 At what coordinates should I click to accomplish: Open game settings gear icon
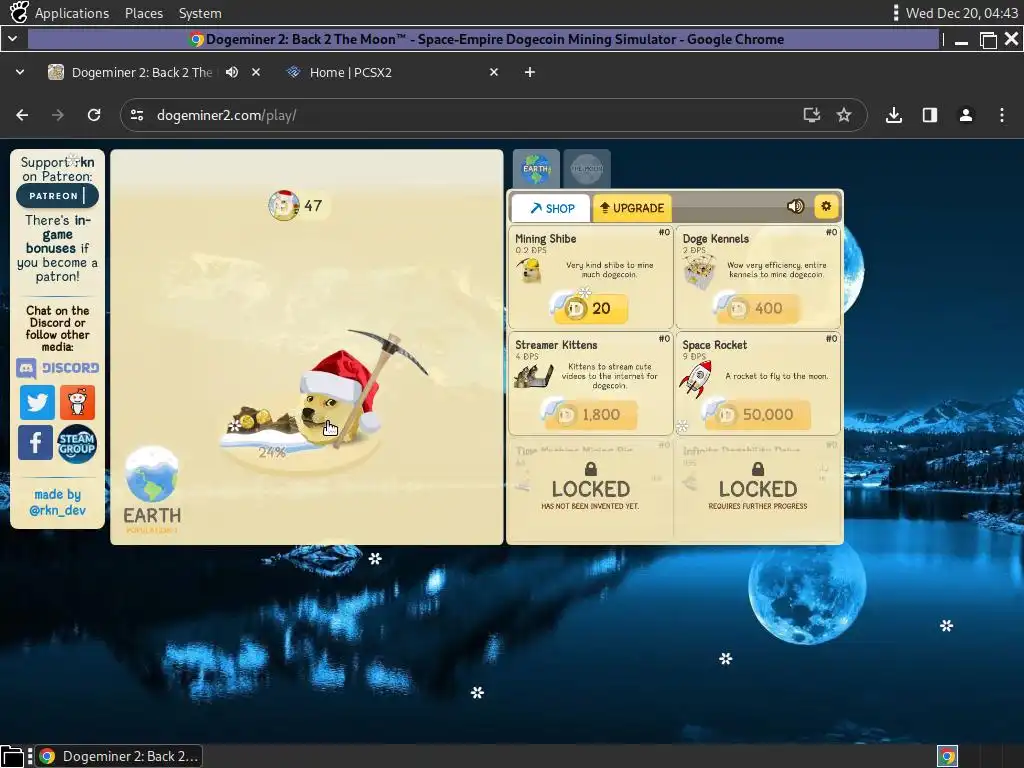826,206
